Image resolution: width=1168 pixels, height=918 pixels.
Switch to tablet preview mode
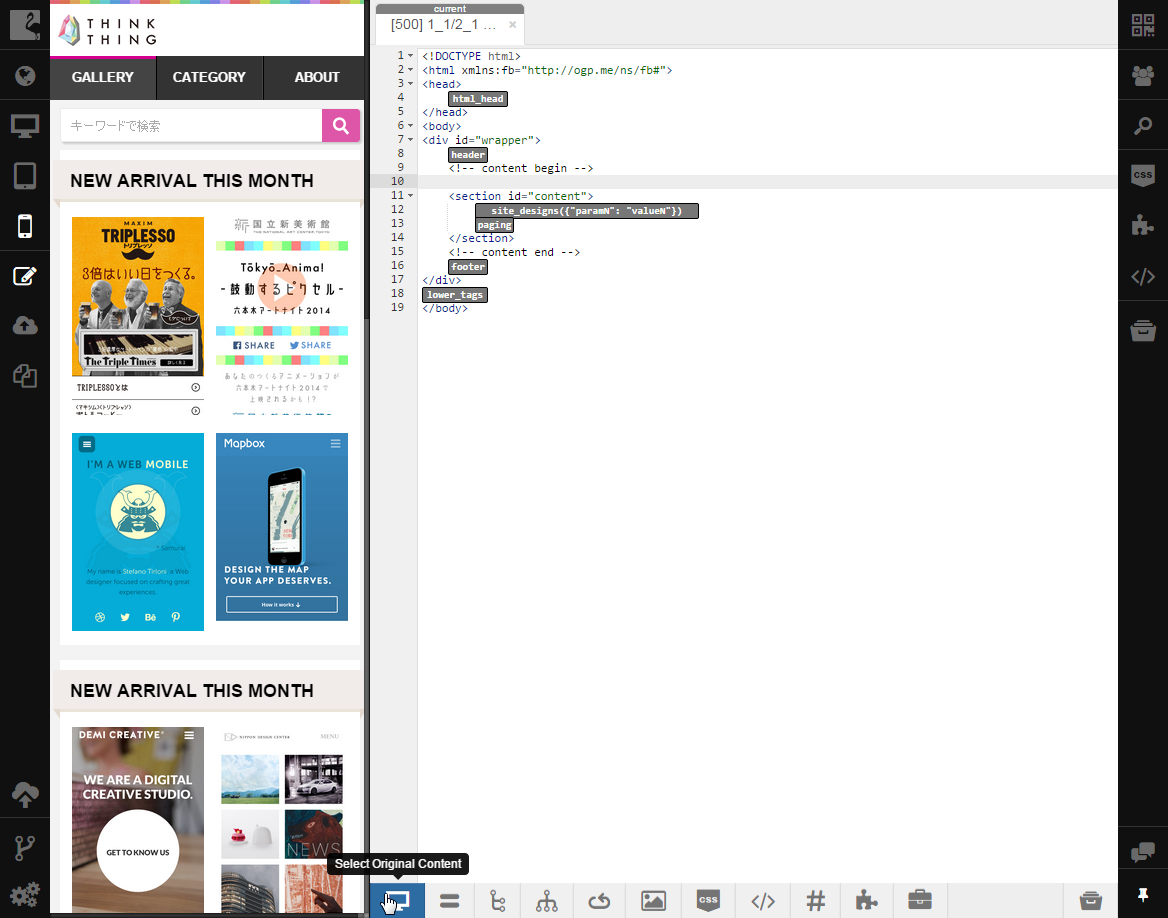coord(25,176)
